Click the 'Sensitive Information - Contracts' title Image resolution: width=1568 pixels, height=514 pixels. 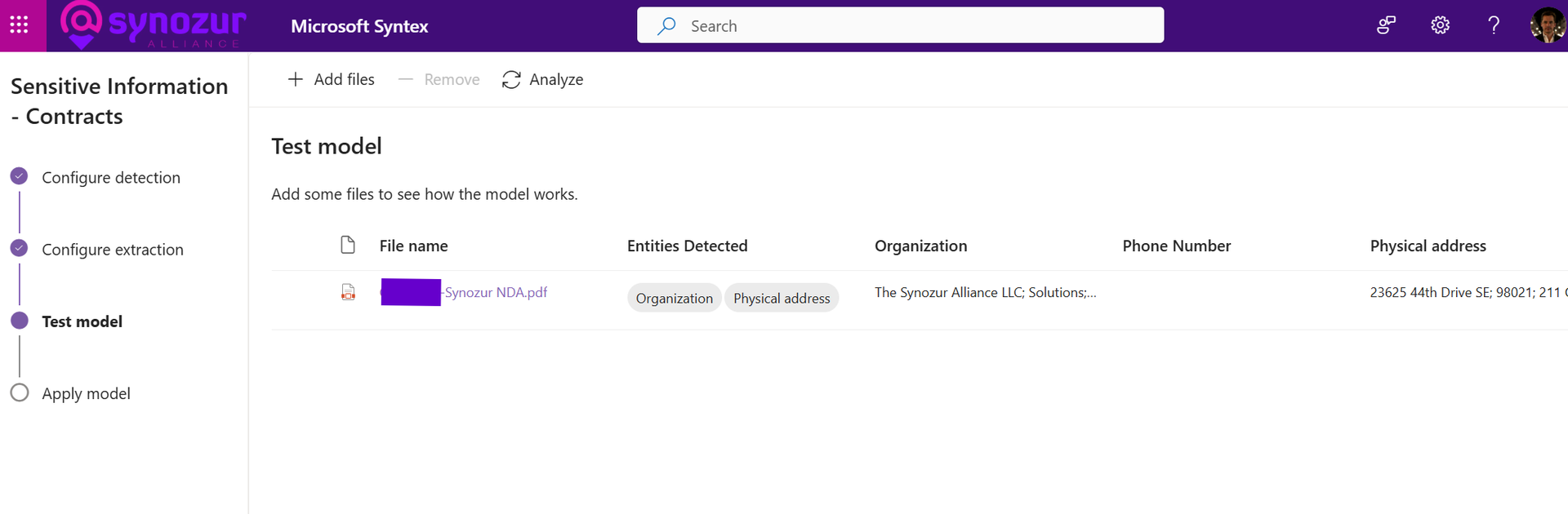coord(119,101)
